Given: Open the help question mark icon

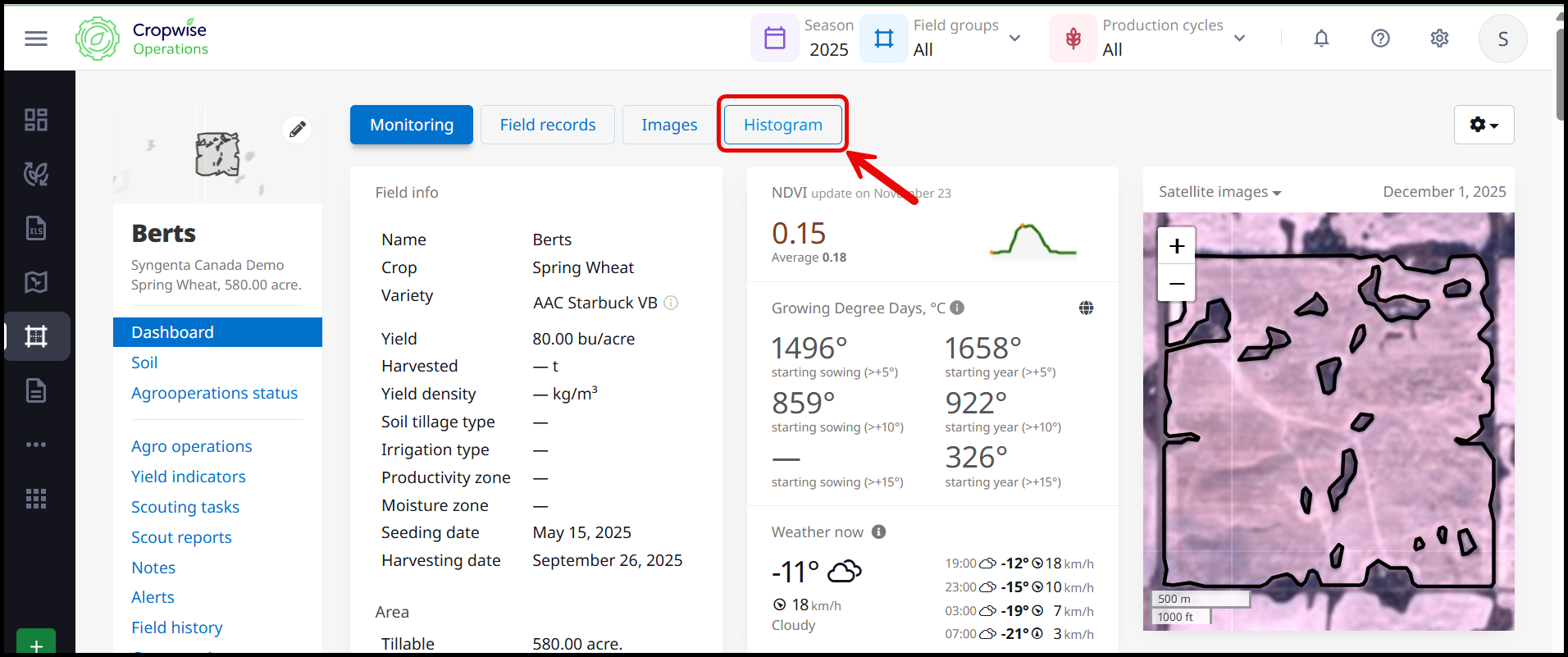Looking at the screenshot, I should tap(1380, 39).
